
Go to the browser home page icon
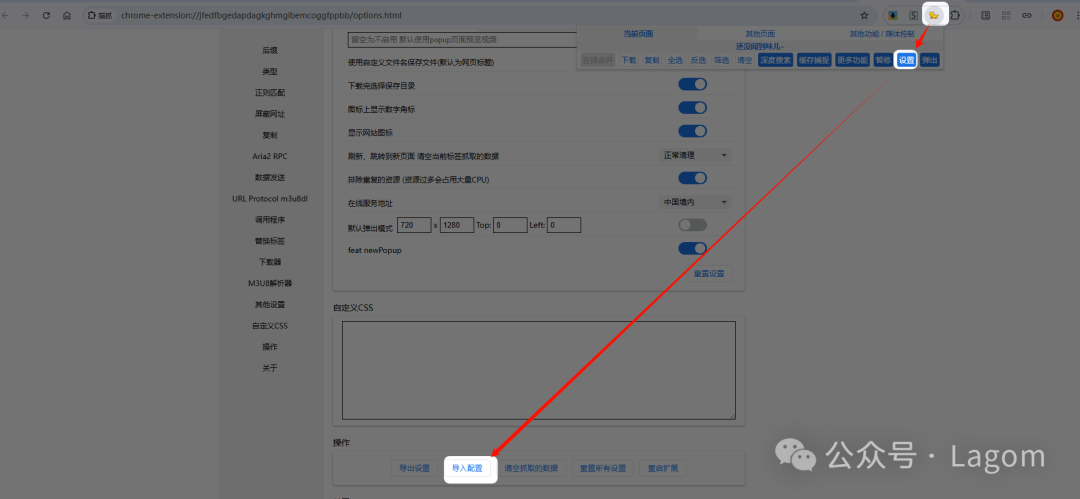[67, 15]
